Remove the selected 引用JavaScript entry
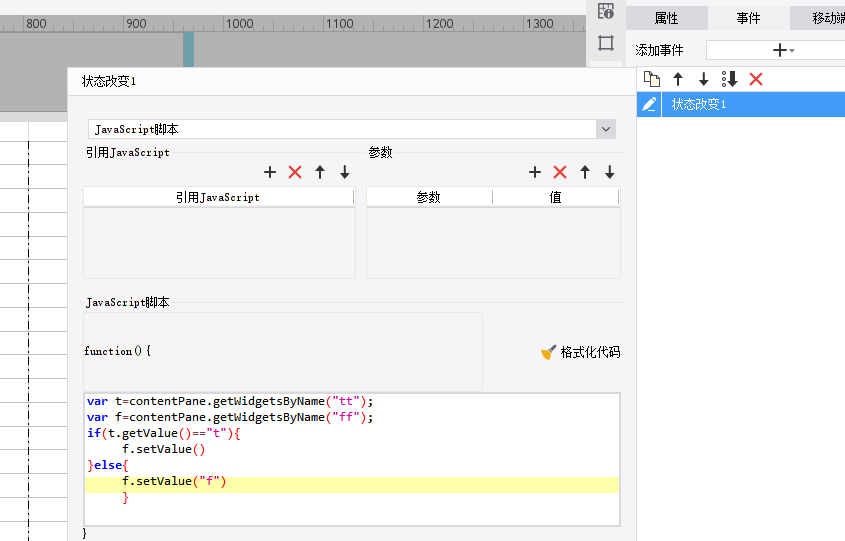This screenshot has height=541, width=845. tap(295, 172)
